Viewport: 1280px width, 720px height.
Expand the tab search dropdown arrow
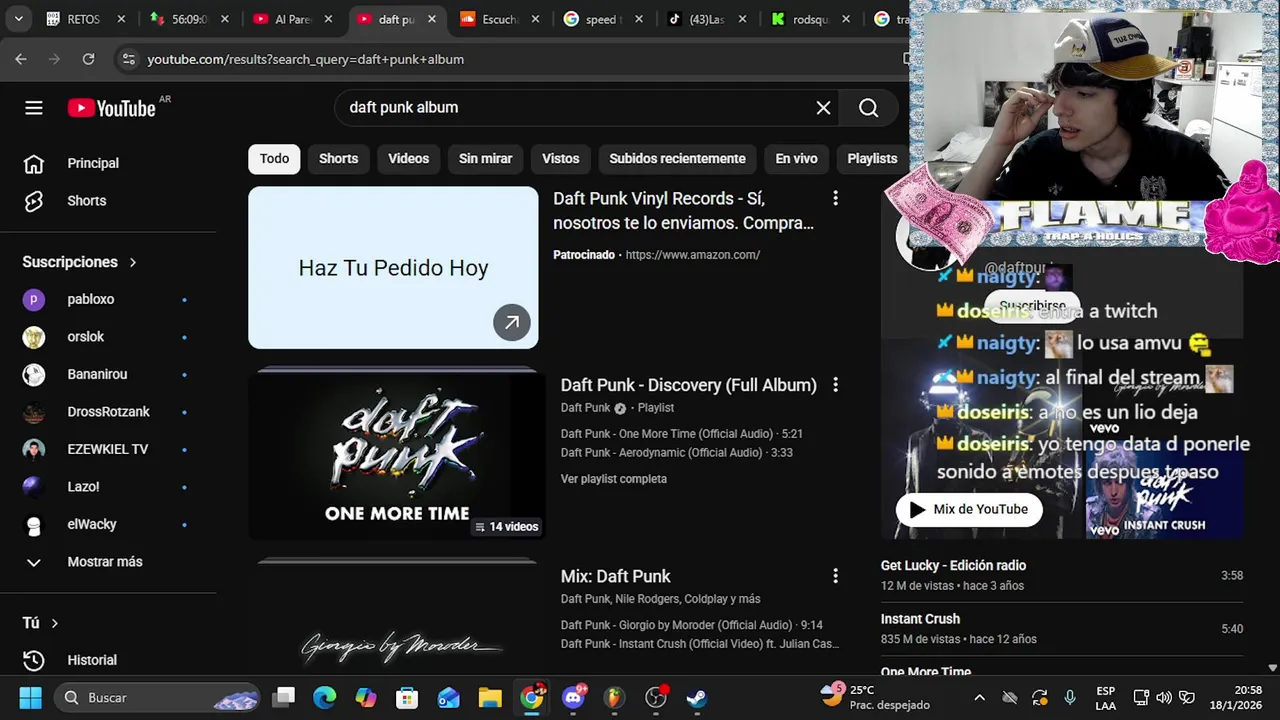(18, 19)
